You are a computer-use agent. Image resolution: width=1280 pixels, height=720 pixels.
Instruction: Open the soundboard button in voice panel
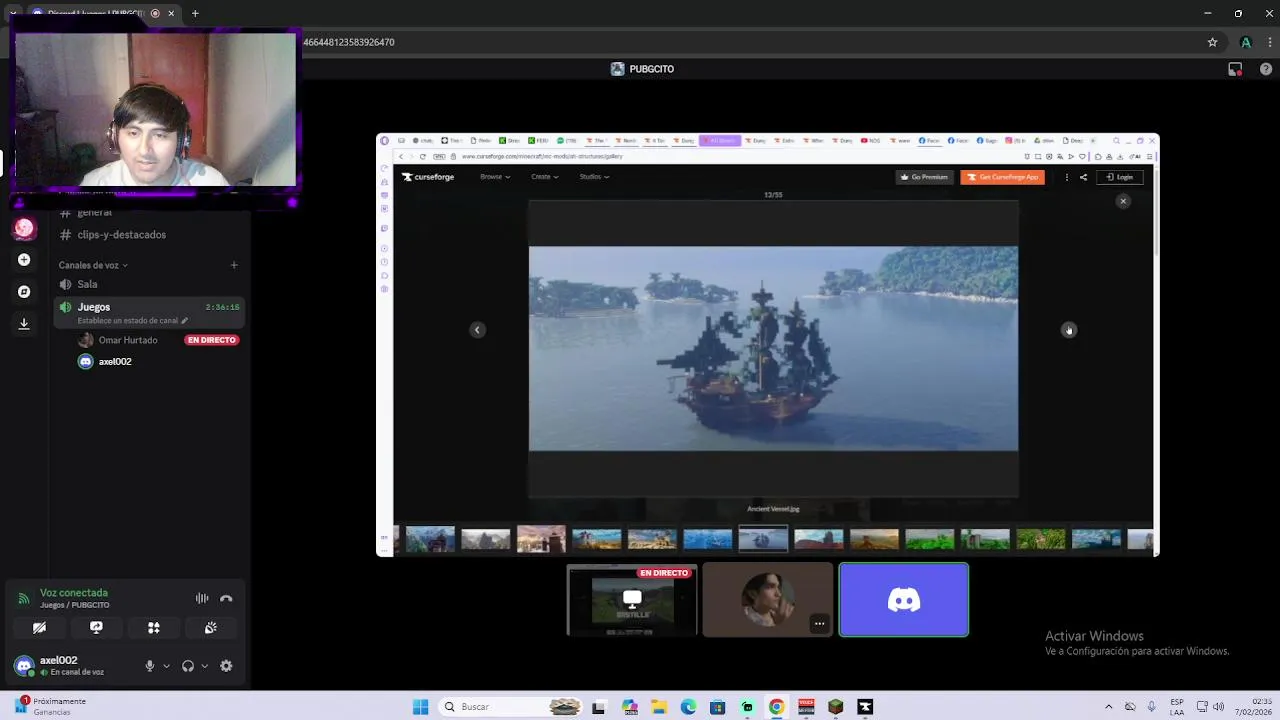click(x=211, y=628)
